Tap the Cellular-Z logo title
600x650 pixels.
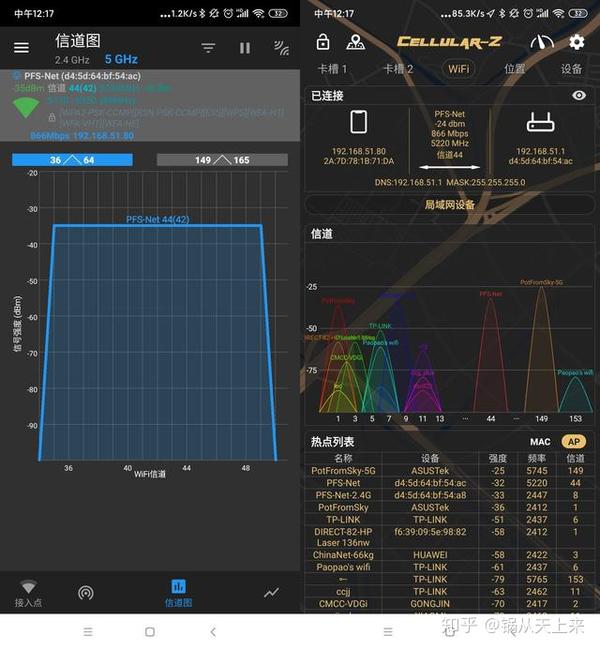coord(449,42)
